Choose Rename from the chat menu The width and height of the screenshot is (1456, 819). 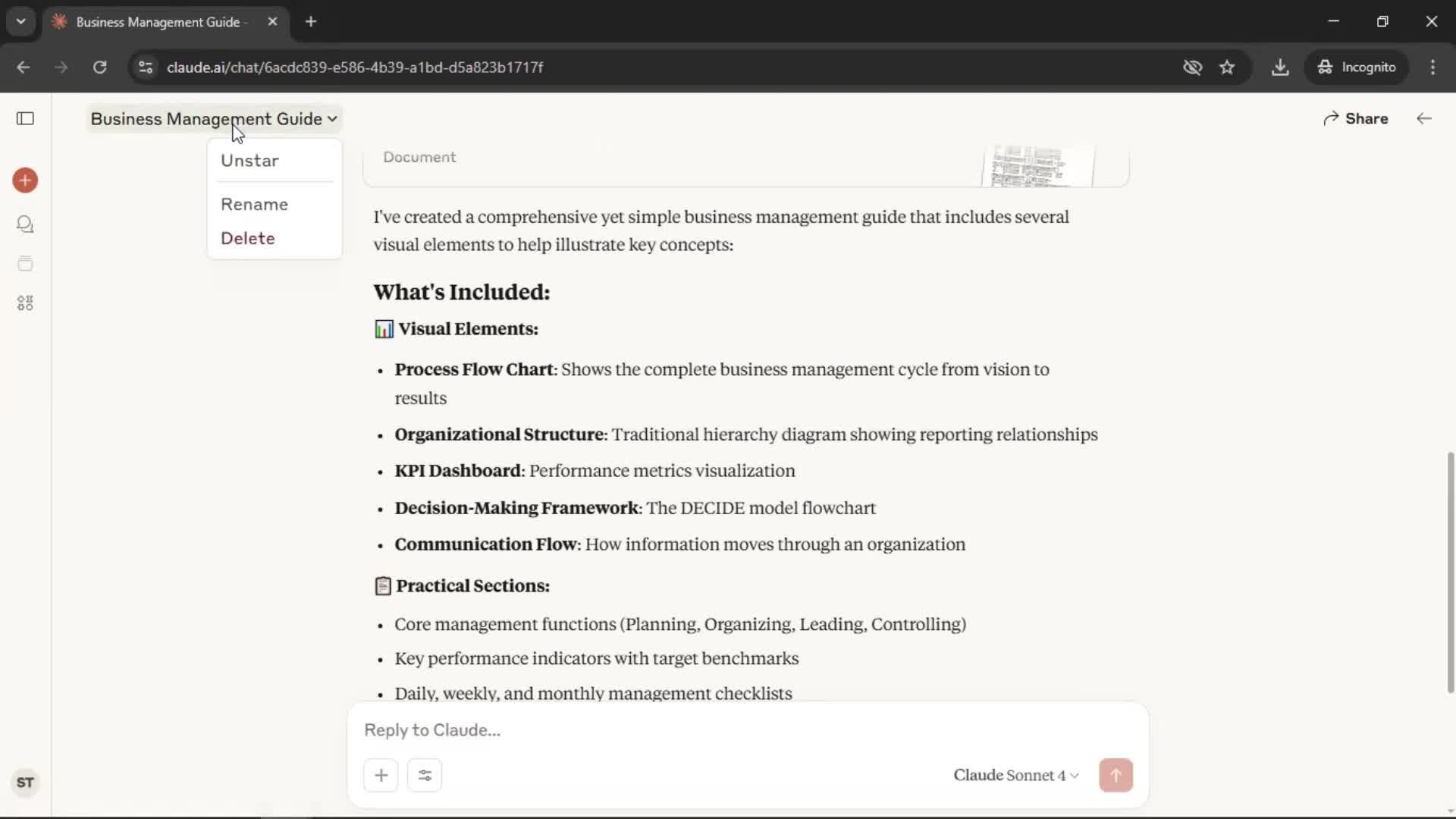(x=275, y=204)
